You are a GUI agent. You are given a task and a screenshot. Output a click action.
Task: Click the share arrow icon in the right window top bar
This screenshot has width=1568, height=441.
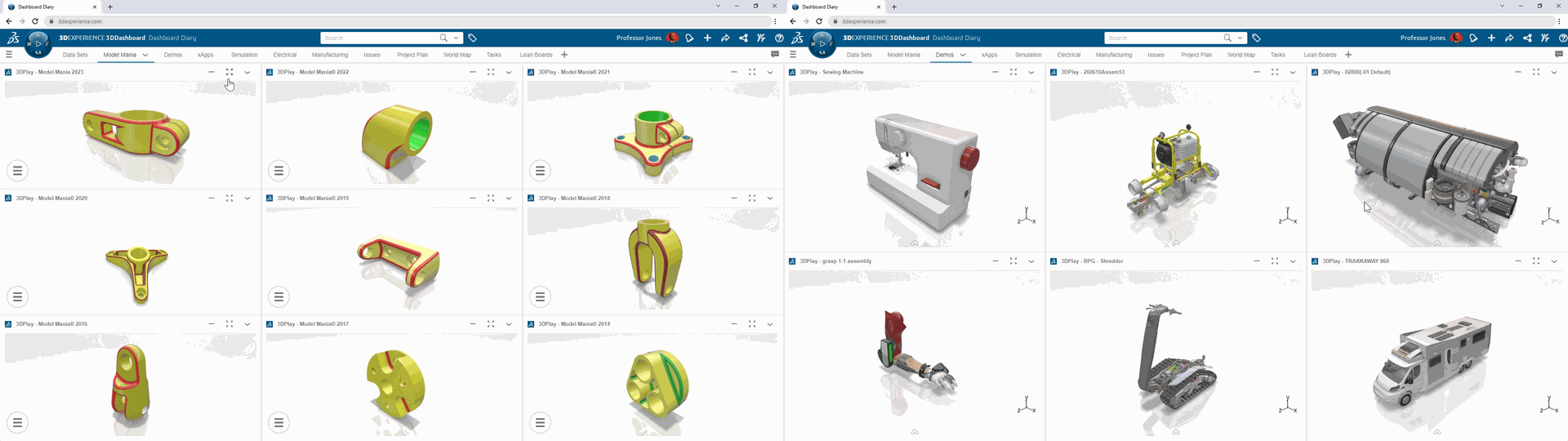pyautogui.click(x=1509, y=38)
